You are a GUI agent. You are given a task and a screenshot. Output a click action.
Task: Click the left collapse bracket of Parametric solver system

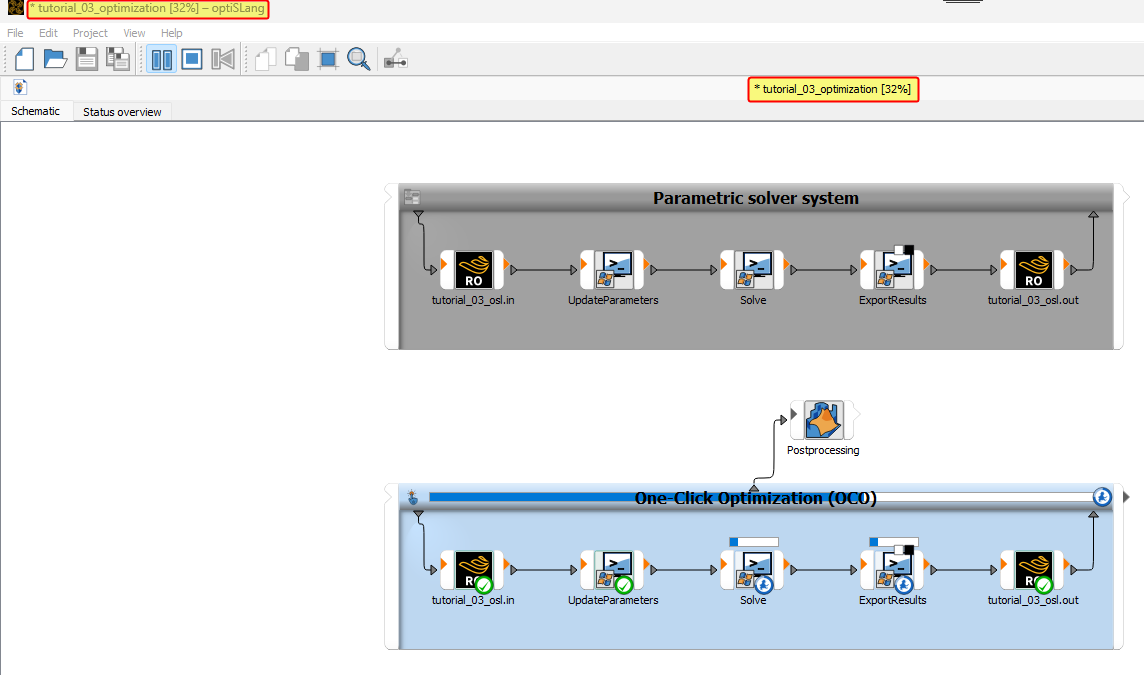391,266
